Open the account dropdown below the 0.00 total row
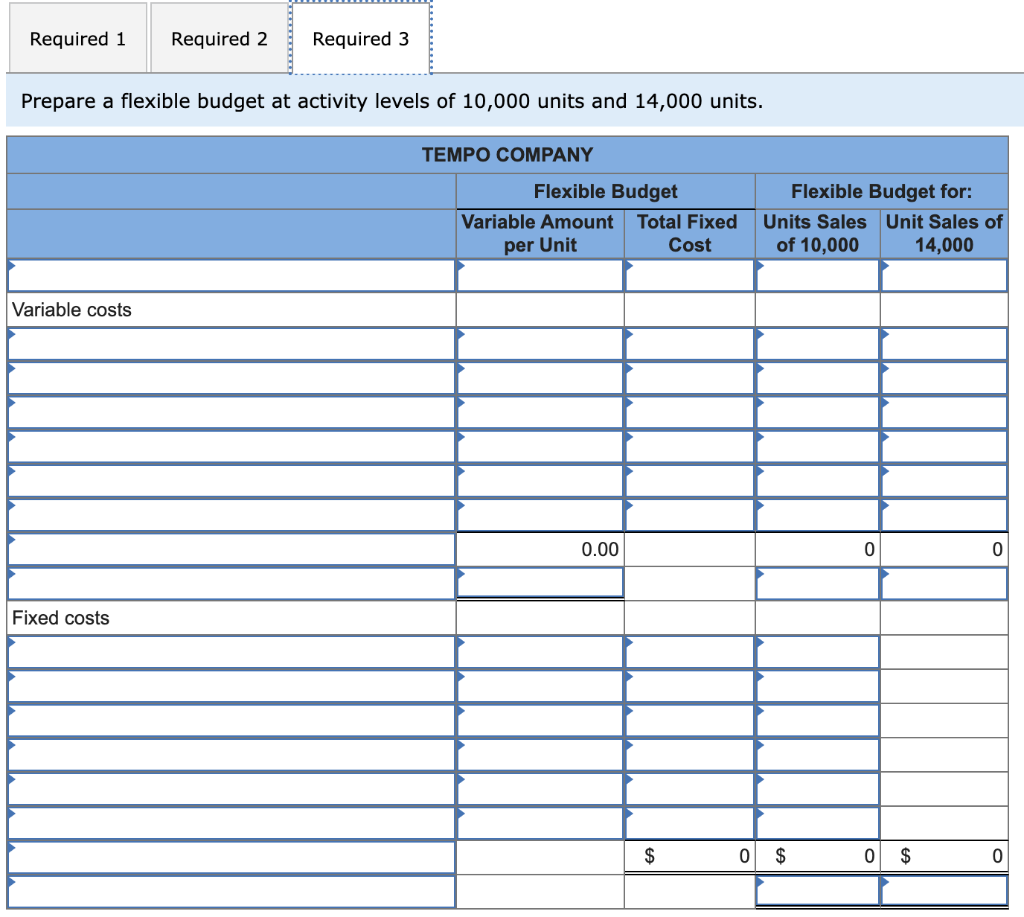 [230, 583]
